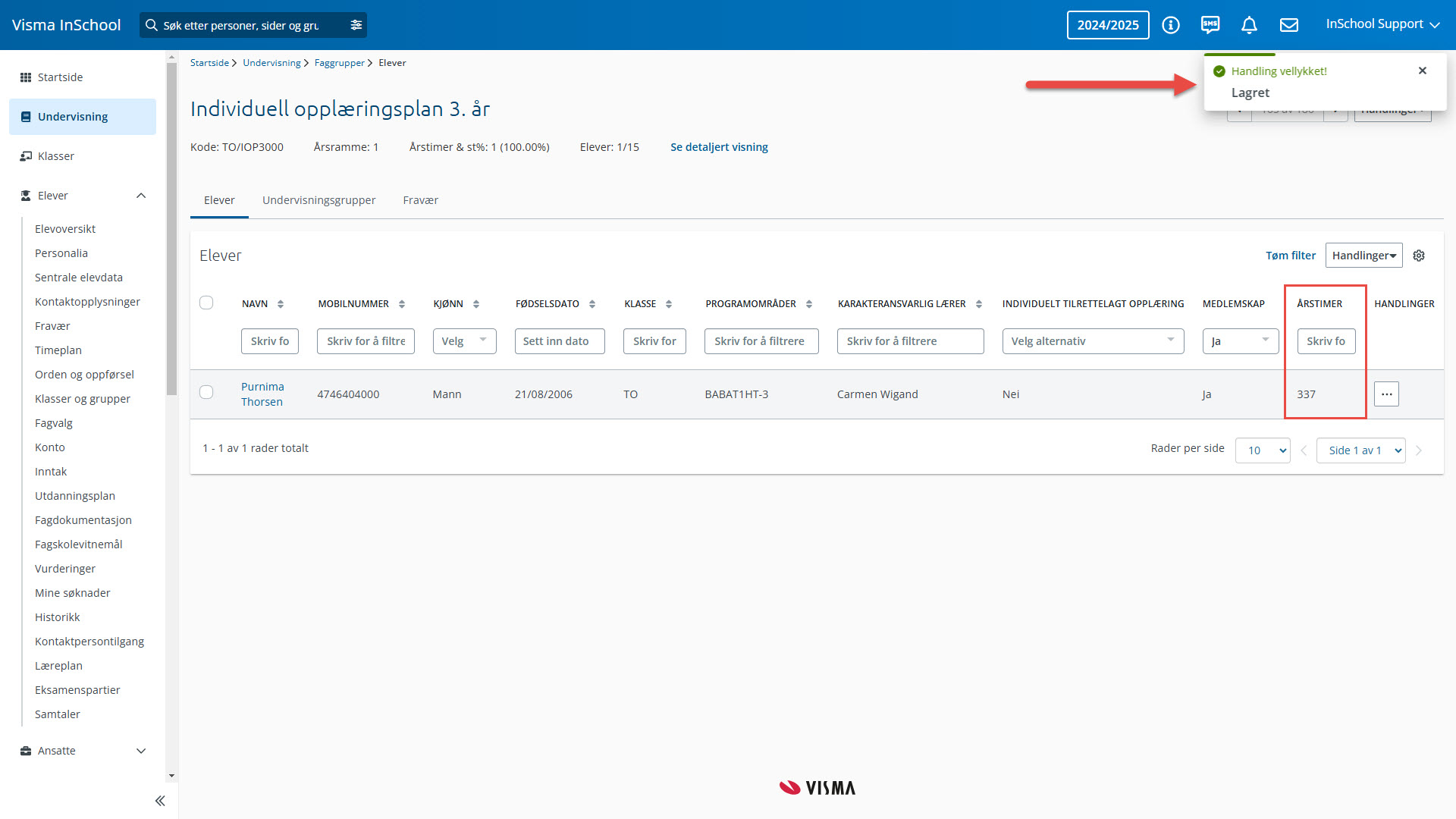Open the Handlinger dropdown in Elever panel
1456x819 pixels.
click(x=1363, y=256)
